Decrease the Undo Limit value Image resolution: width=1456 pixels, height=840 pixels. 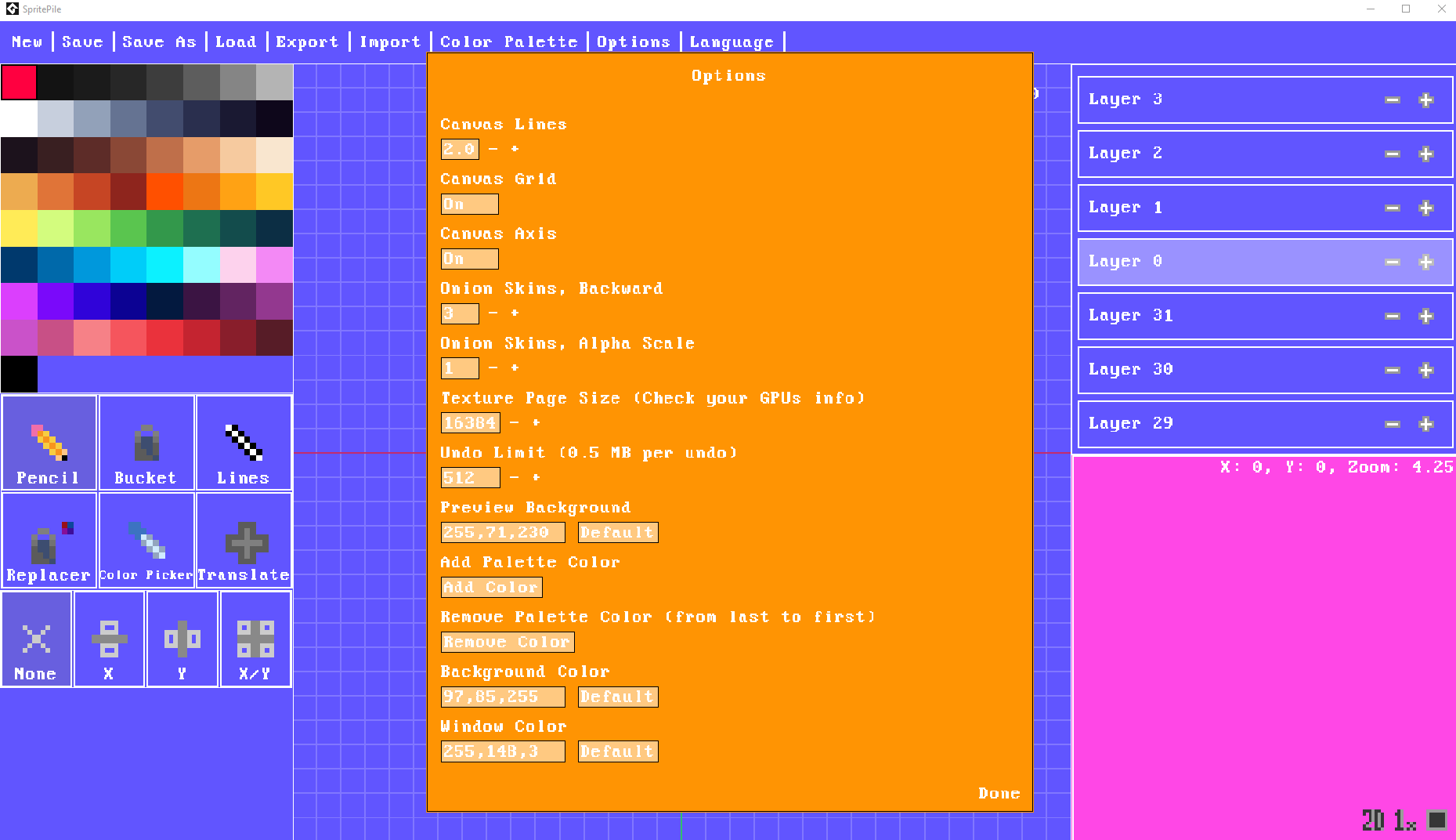coord(514,477)
